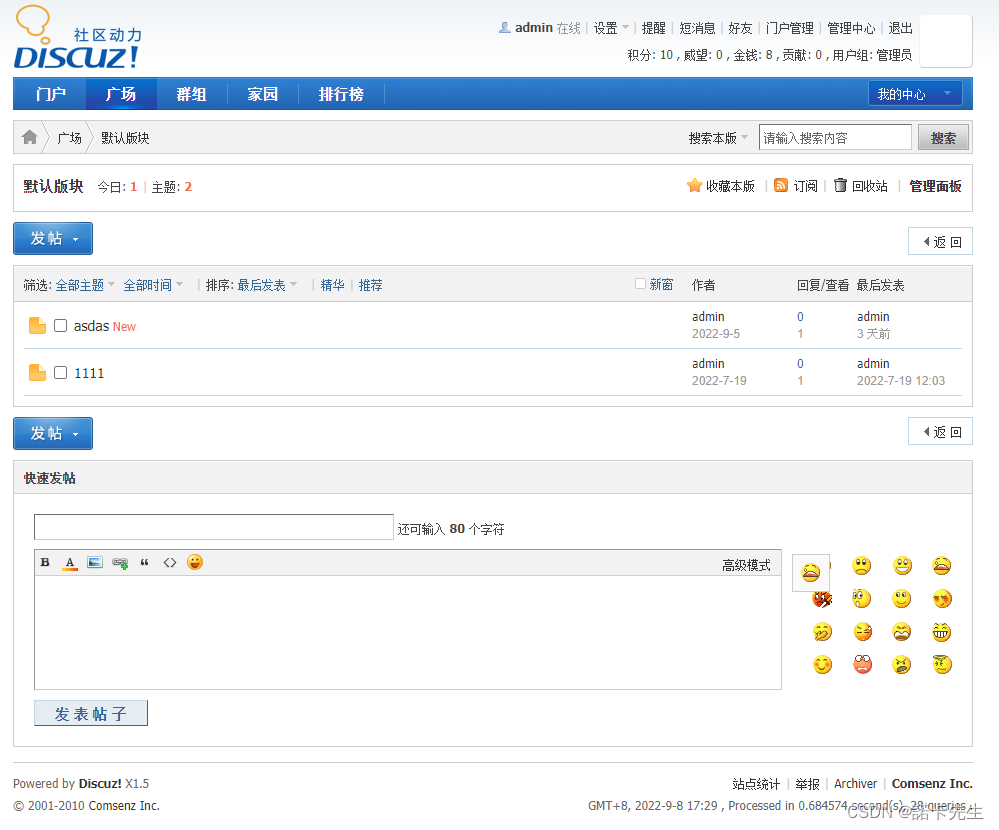Open the 群组 navigation tab

pos(191,94)
